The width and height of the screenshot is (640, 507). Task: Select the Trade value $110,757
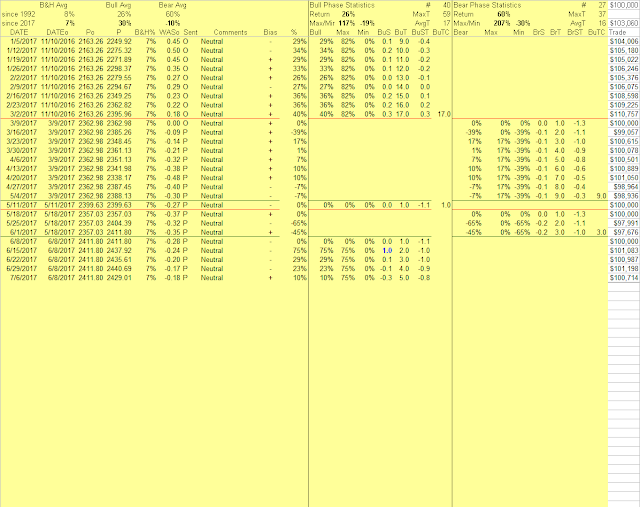click(x=624, y=114)
